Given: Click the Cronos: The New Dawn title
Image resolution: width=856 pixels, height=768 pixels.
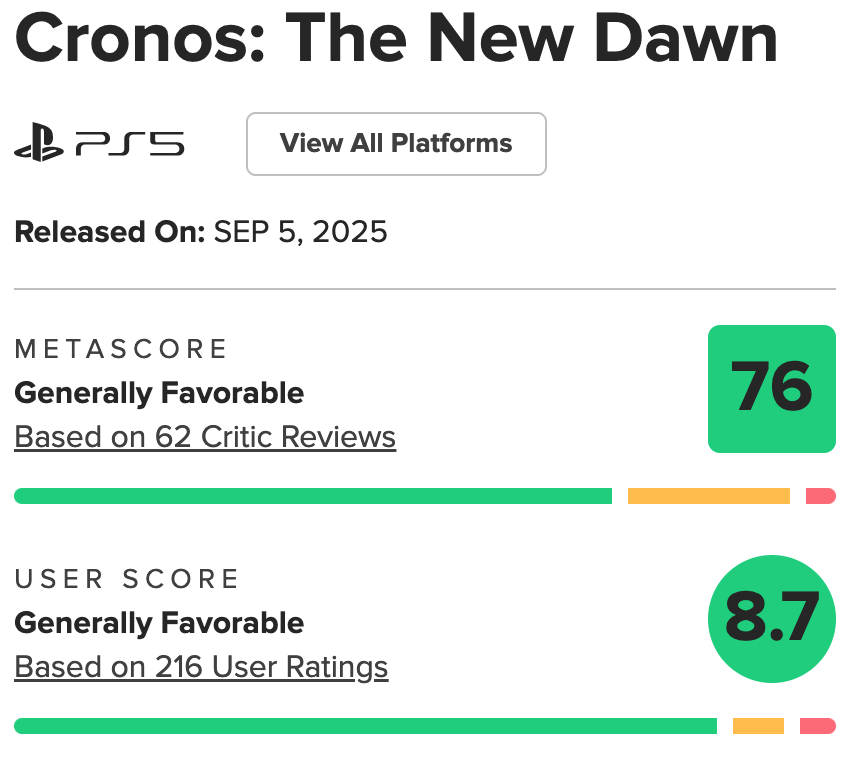Looking at the screenshot, I should click(x=396, y=38).
